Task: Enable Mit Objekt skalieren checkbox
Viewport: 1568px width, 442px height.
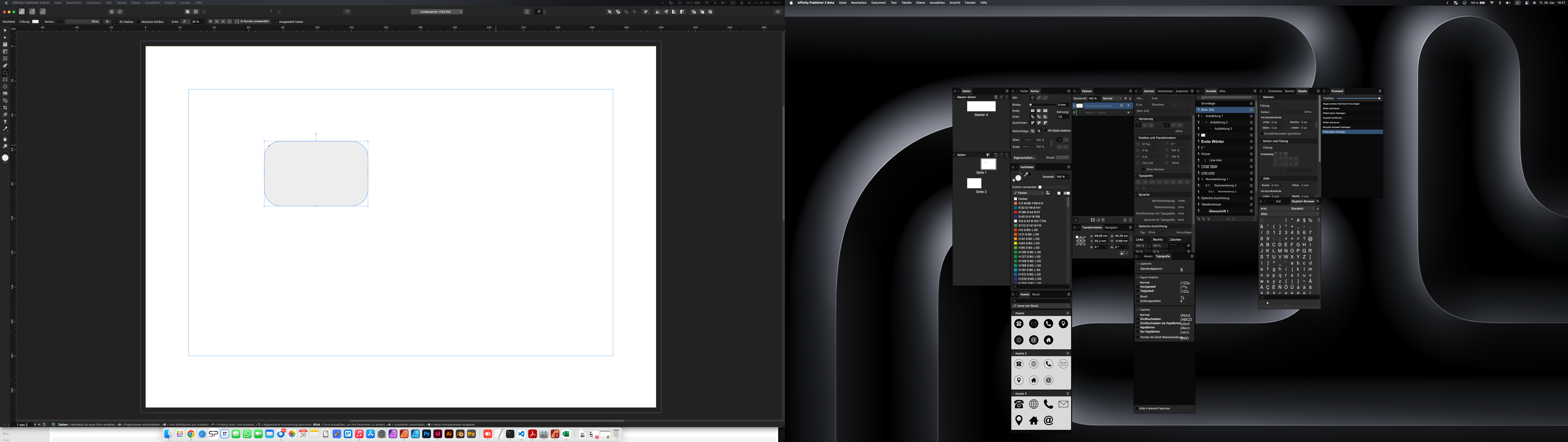Action: 1045,130
